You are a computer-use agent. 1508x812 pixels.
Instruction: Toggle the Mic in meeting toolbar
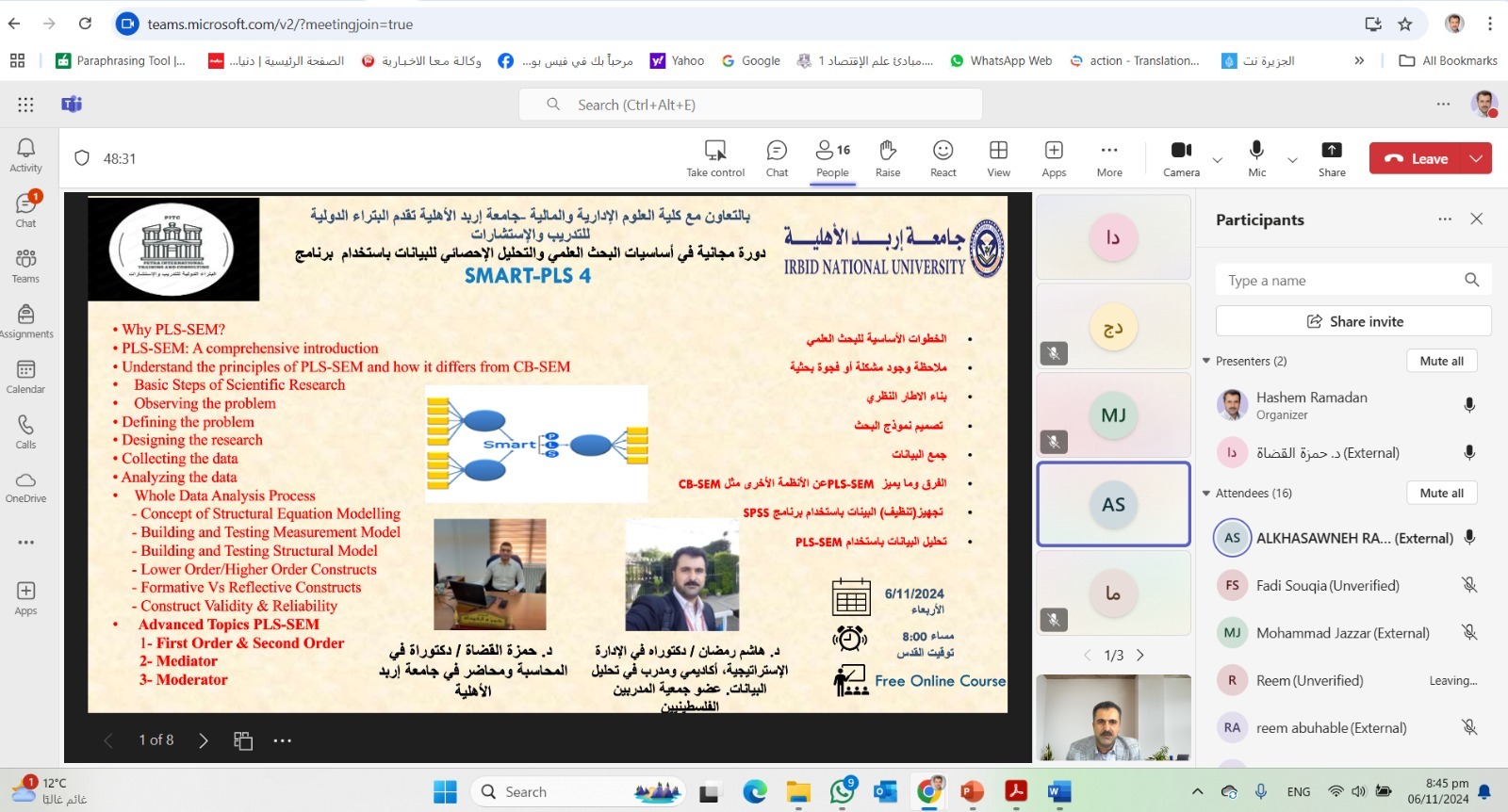tap(1256, 151)
